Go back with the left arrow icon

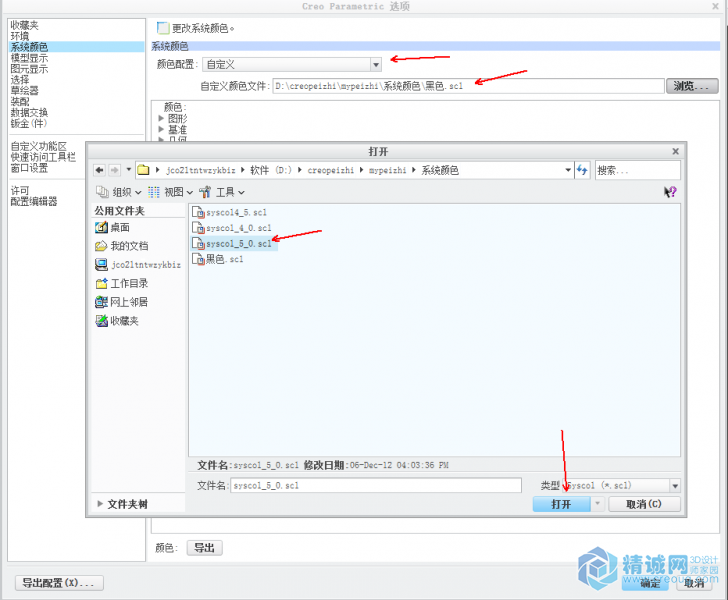click(x=99, y=170)
